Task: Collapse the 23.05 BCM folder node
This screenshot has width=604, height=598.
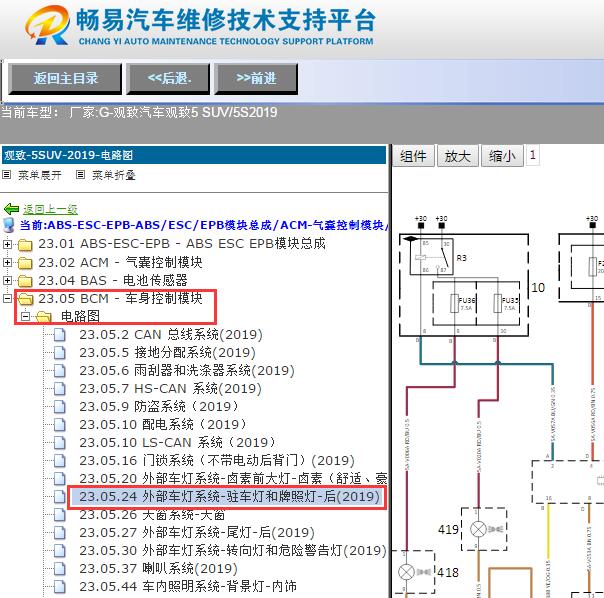Action: pyautogui.click(x=7, y=298)
